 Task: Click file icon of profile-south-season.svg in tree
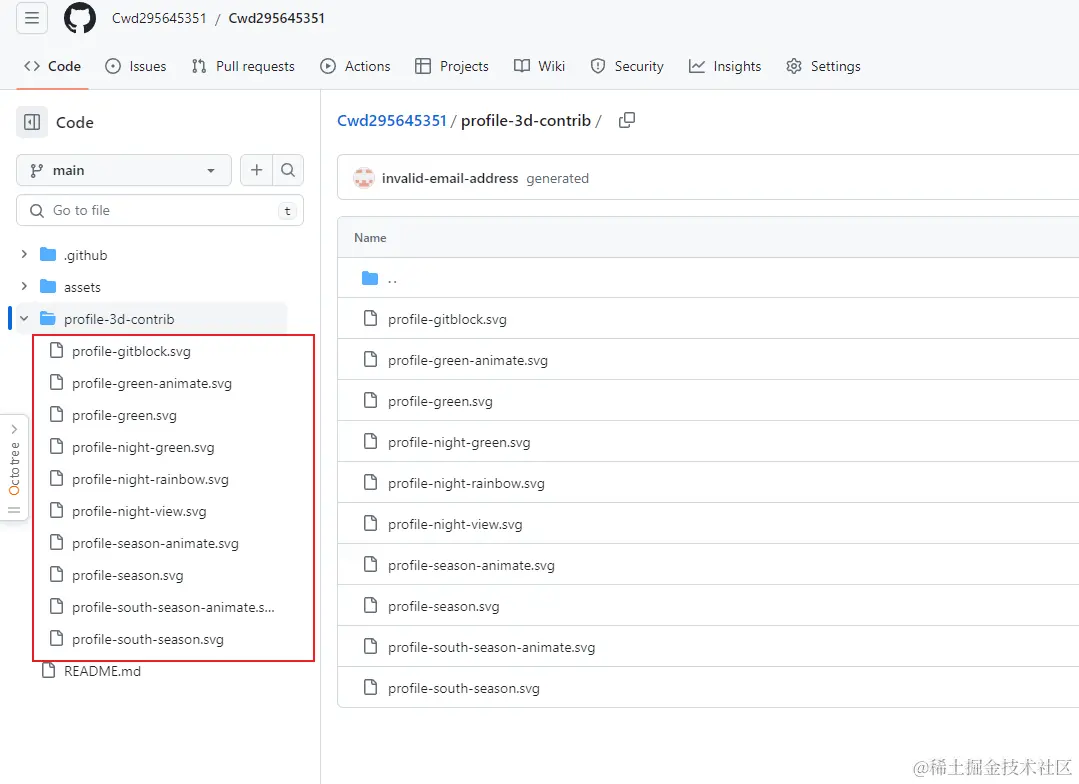click(x=56, y=639)
